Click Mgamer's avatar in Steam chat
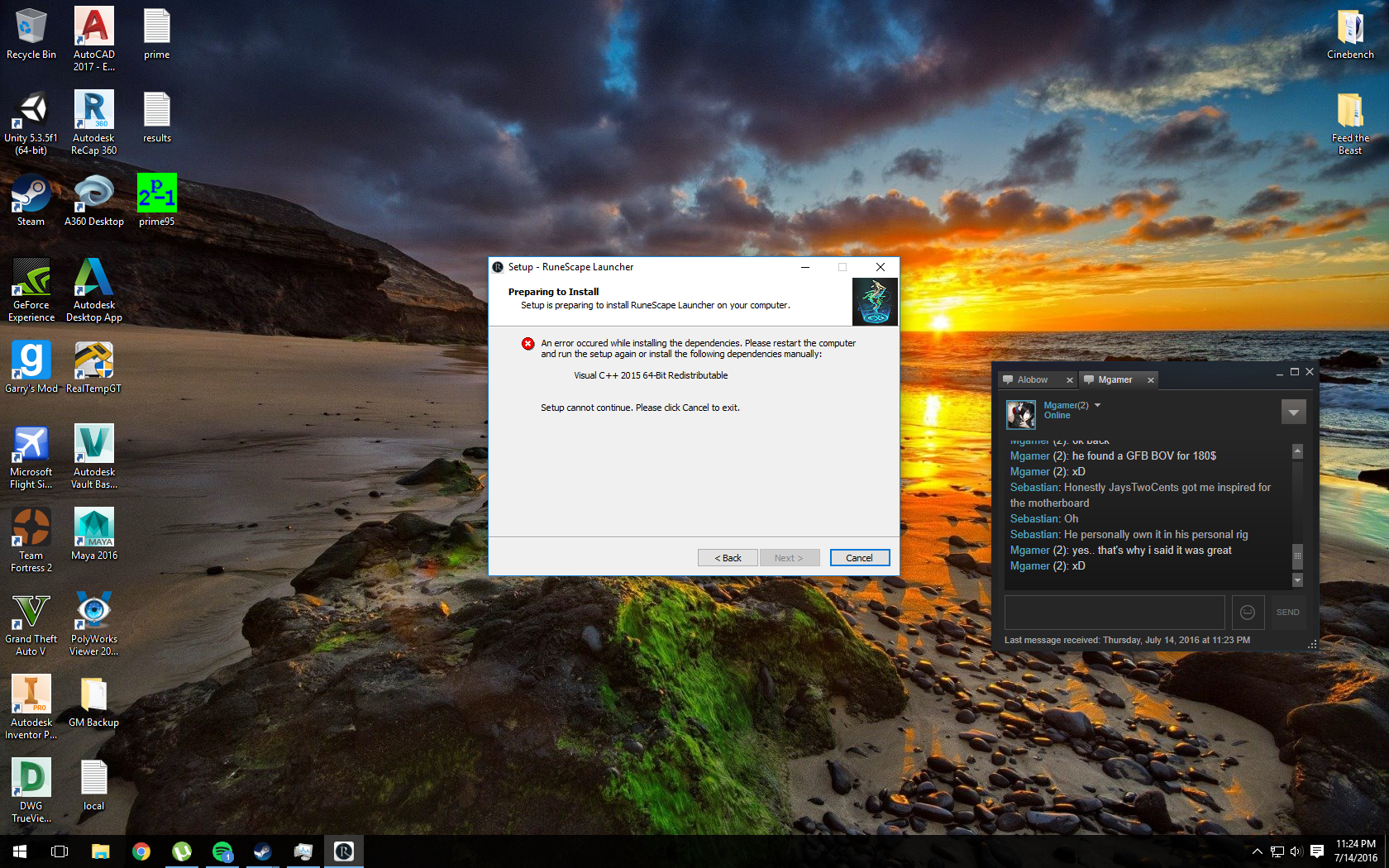 click(1021, 414)
